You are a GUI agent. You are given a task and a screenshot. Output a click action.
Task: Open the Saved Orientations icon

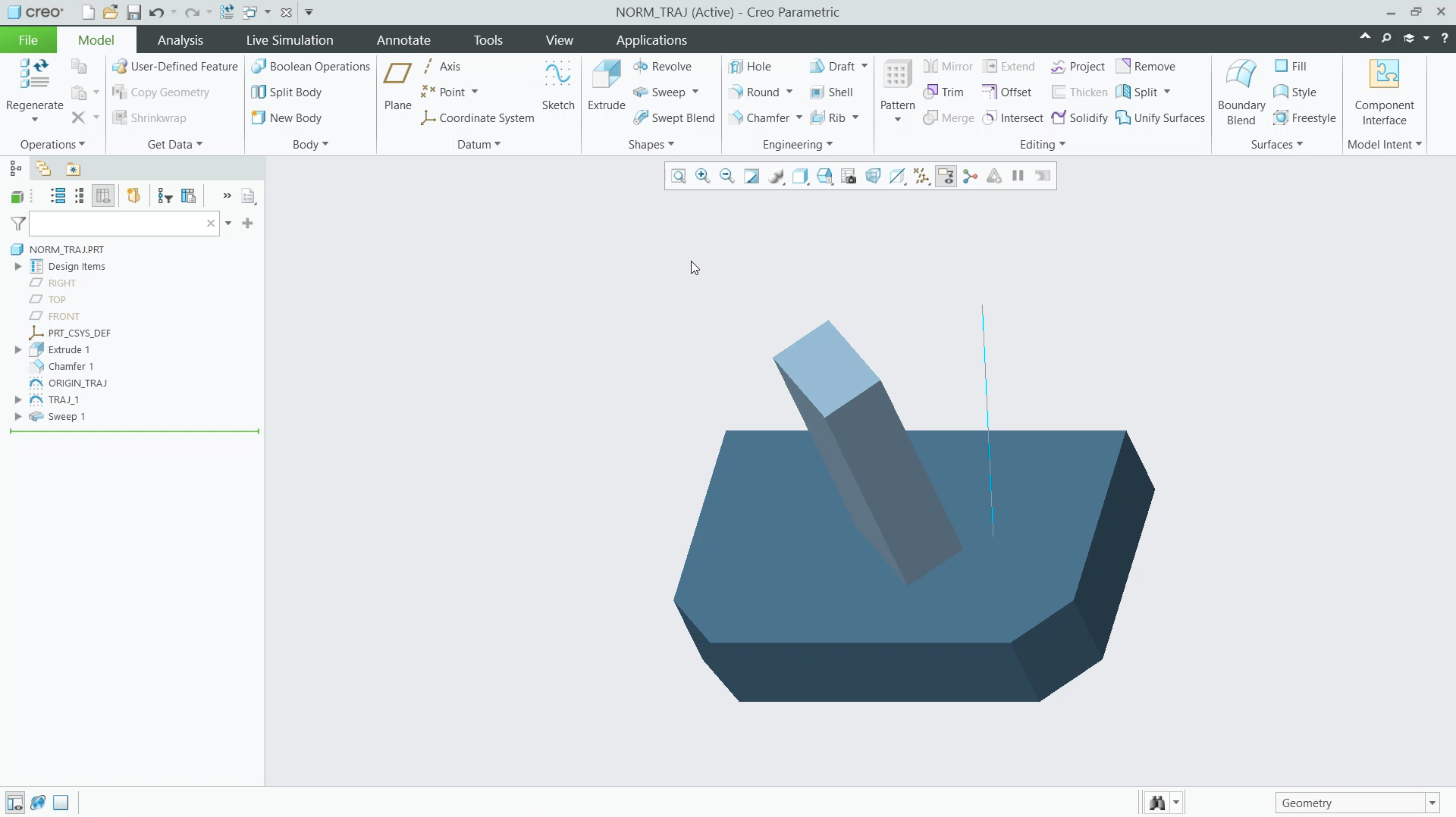(x=824, y=176)
